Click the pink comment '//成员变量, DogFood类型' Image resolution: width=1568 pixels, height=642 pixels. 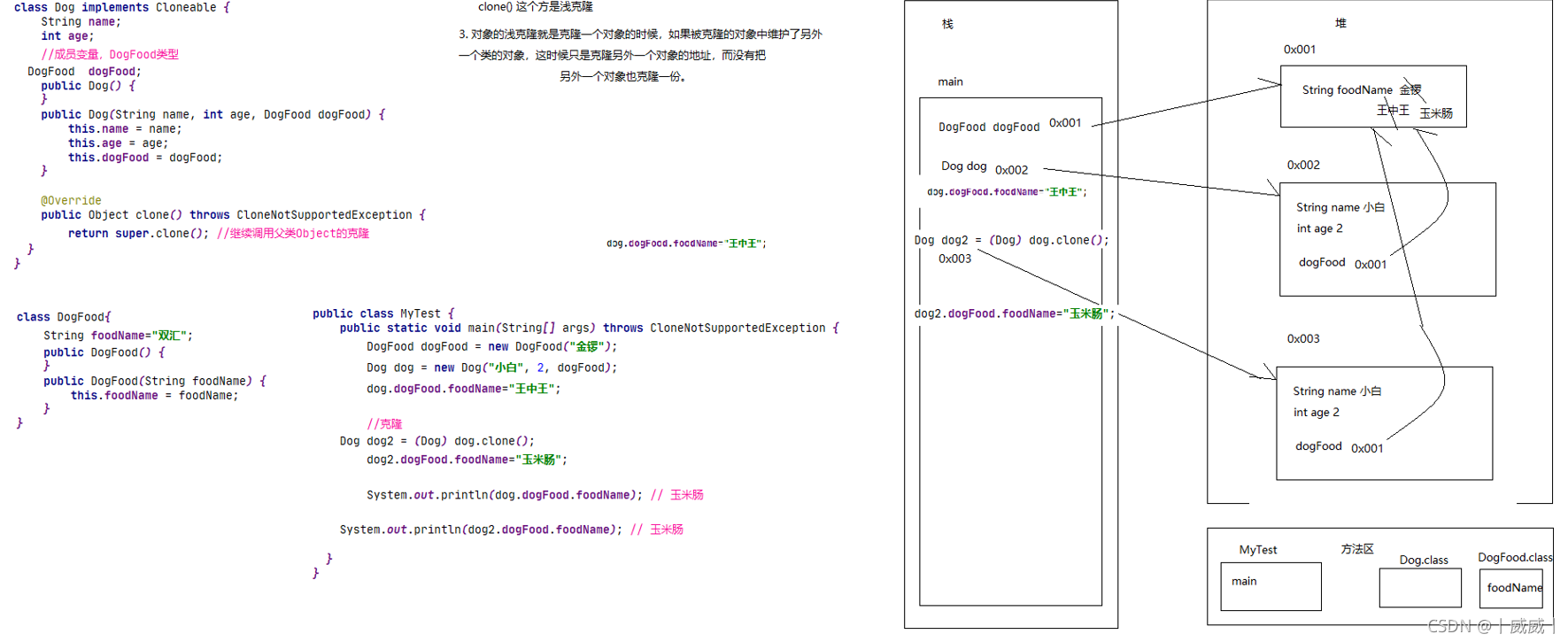110,54
